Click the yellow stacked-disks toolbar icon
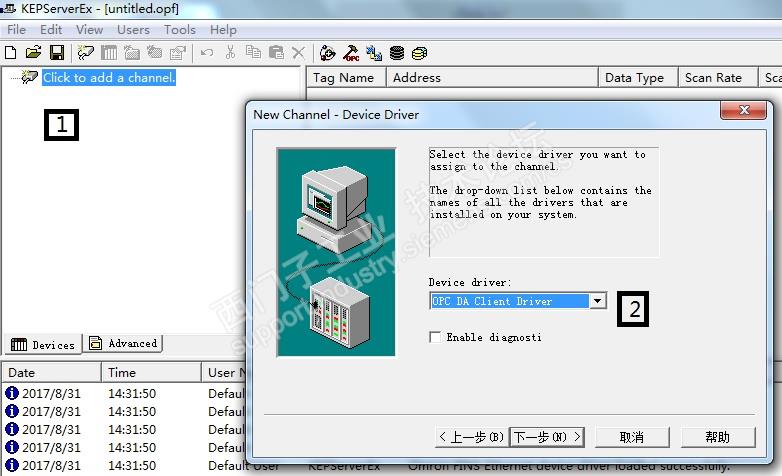The height and width of the screenshot is (476, 782). pos(419,53)
